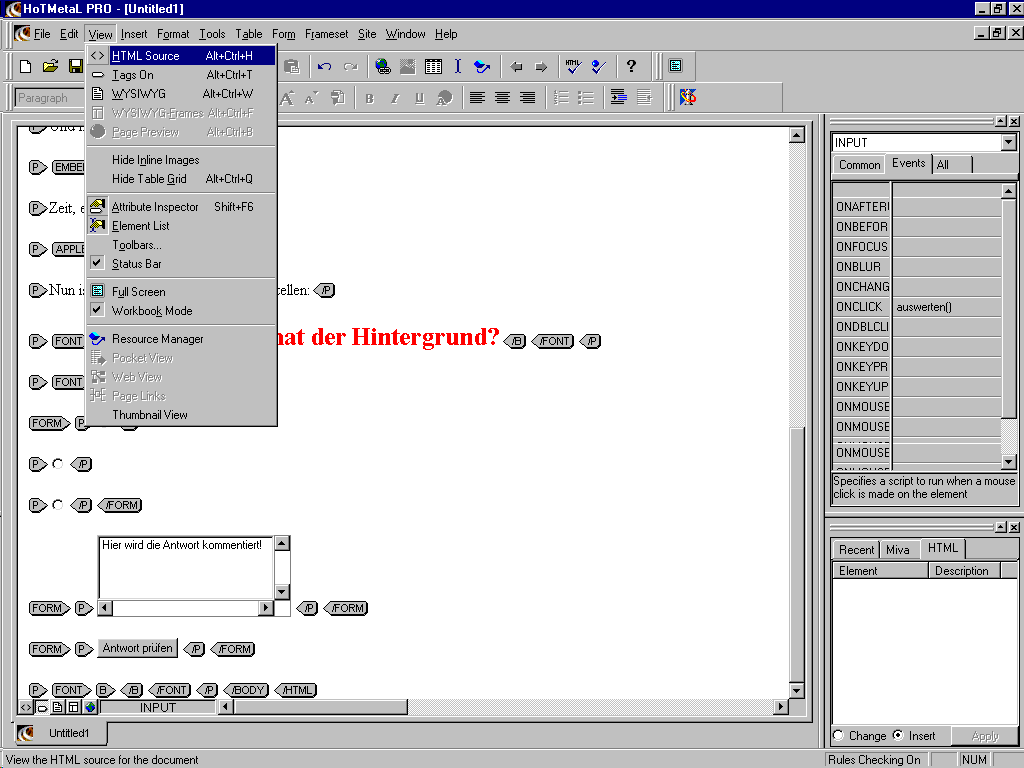Click the Open folder icon in toolbar

(x=50, y=67)
